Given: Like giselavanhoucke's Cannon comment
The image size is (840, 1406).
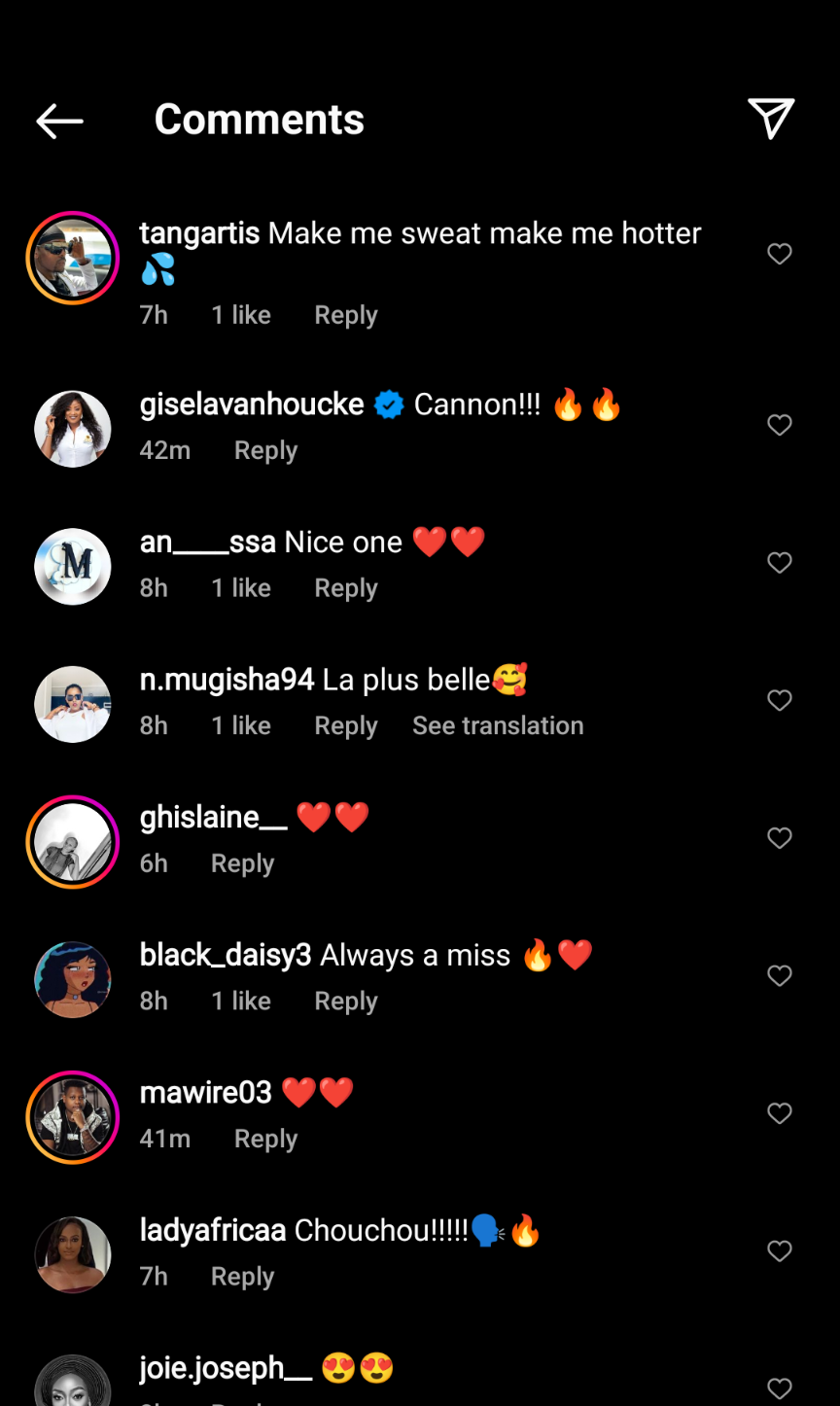Looking at the screenshot, I should [x=780, y=425].
